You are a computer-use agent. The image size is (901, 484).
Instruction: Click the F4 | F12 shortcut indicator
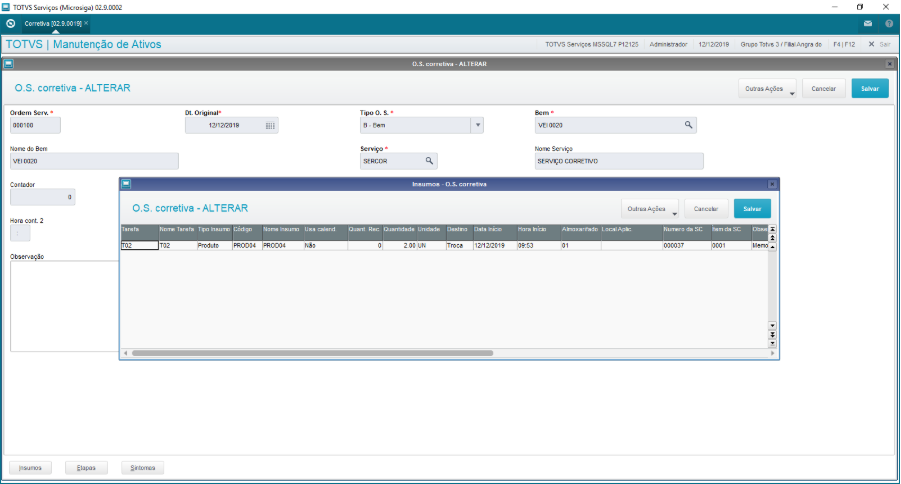pos(844,44)
